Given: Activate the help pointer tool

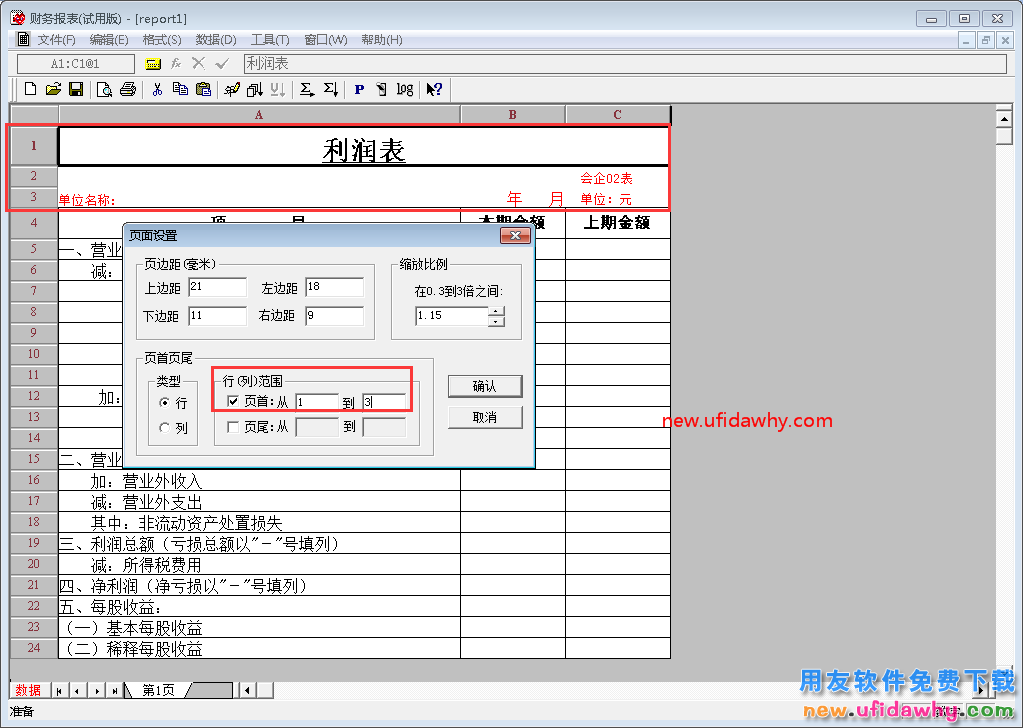Looking at the screenshot, I should point(434,90).
